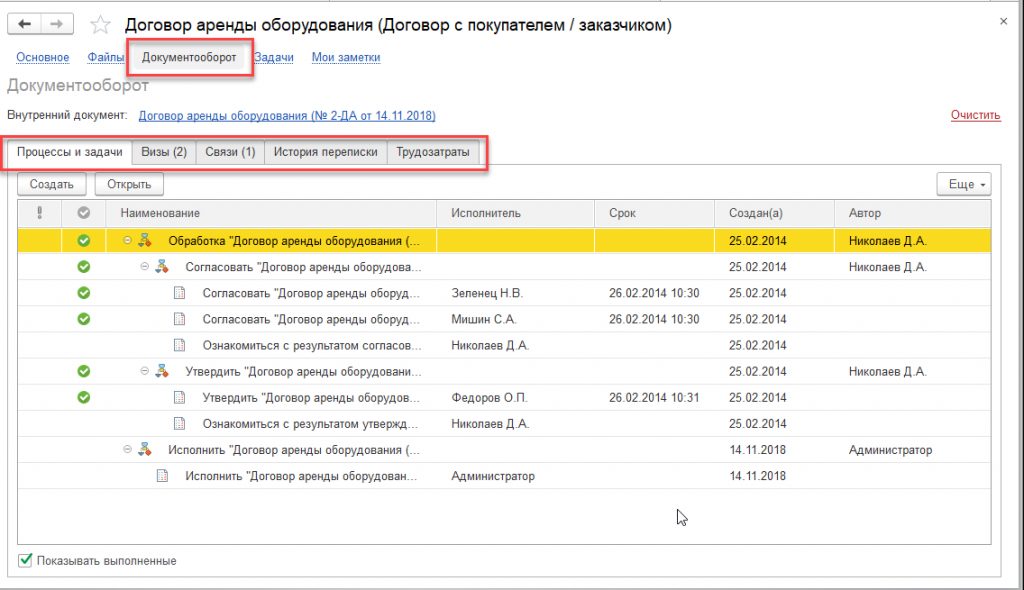Click the task document icon in Мишин С.А. row
The image size is (1024, 590).
[x=180, y=319]
